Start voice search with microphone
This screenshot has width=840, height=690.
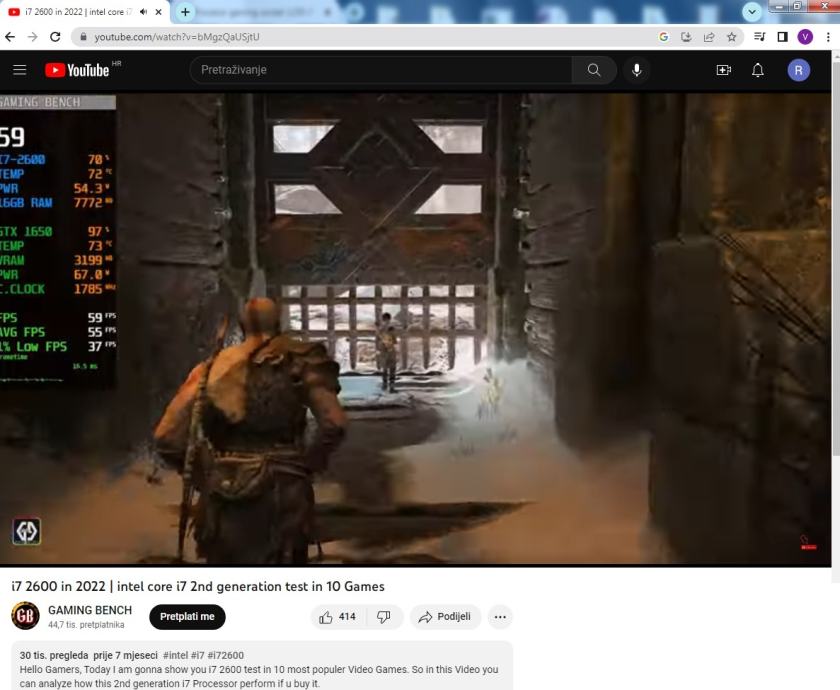[x=636, y=70]
